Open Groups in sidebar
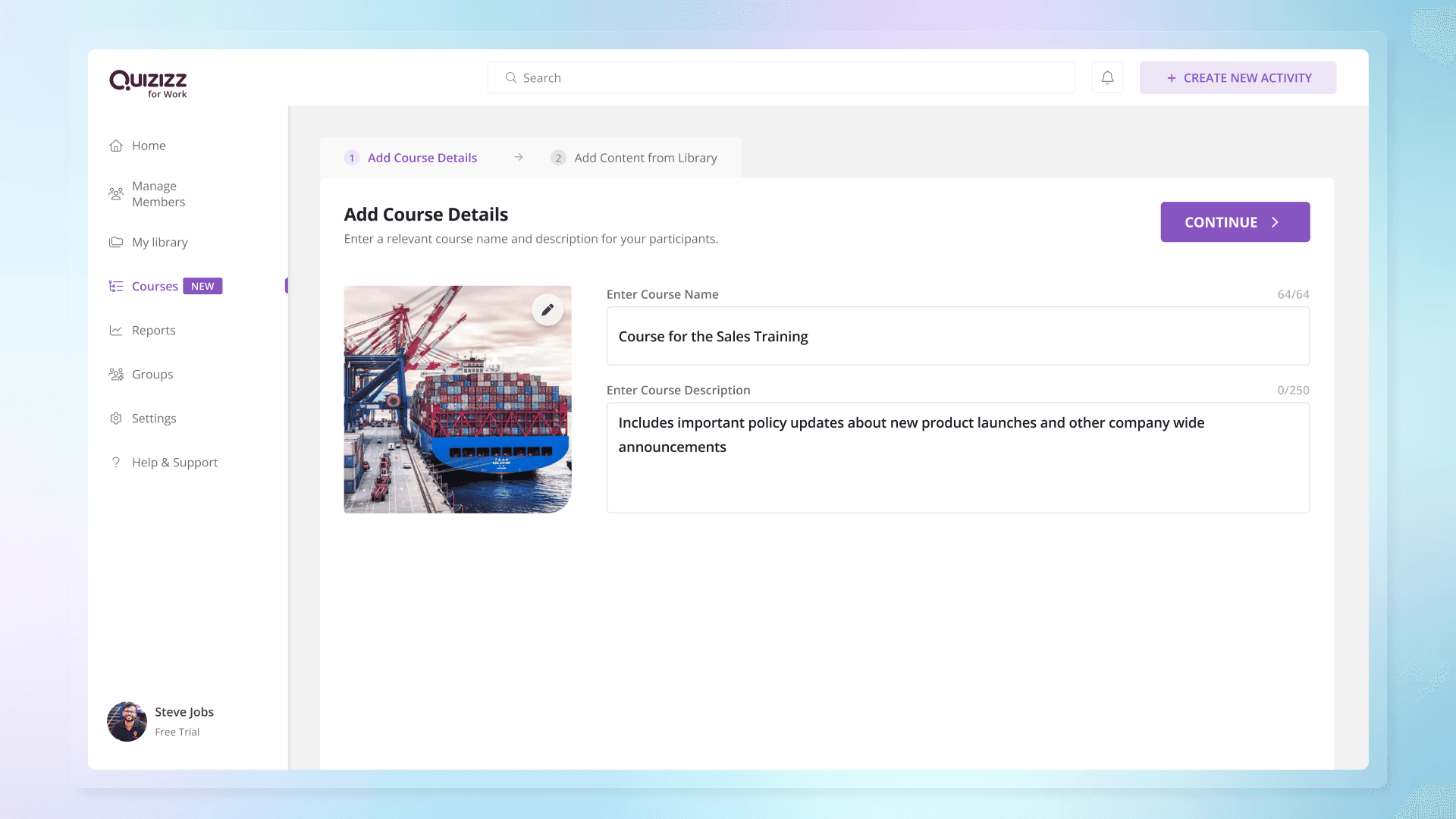The width and height of the screenshot is (1456, 819). click(152, 375)
